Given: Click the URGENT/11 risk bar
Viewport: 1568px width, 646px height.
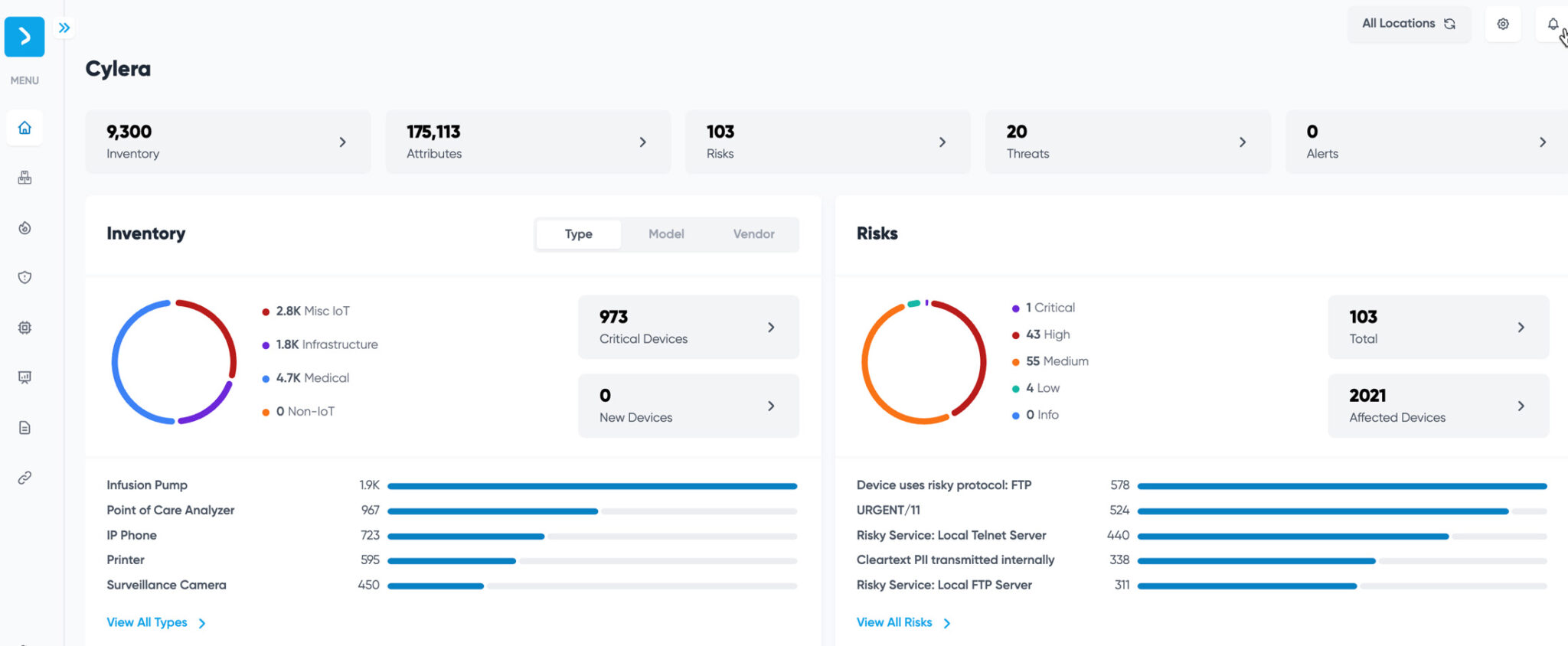Looking at the screenshot, I should coord(1342,511).
